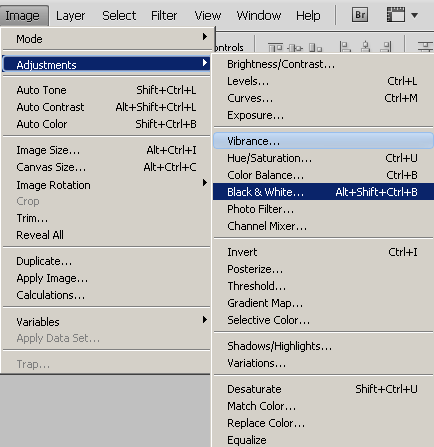Open the Variations dialog
This screenshot has width=434, height=447.
323,363
